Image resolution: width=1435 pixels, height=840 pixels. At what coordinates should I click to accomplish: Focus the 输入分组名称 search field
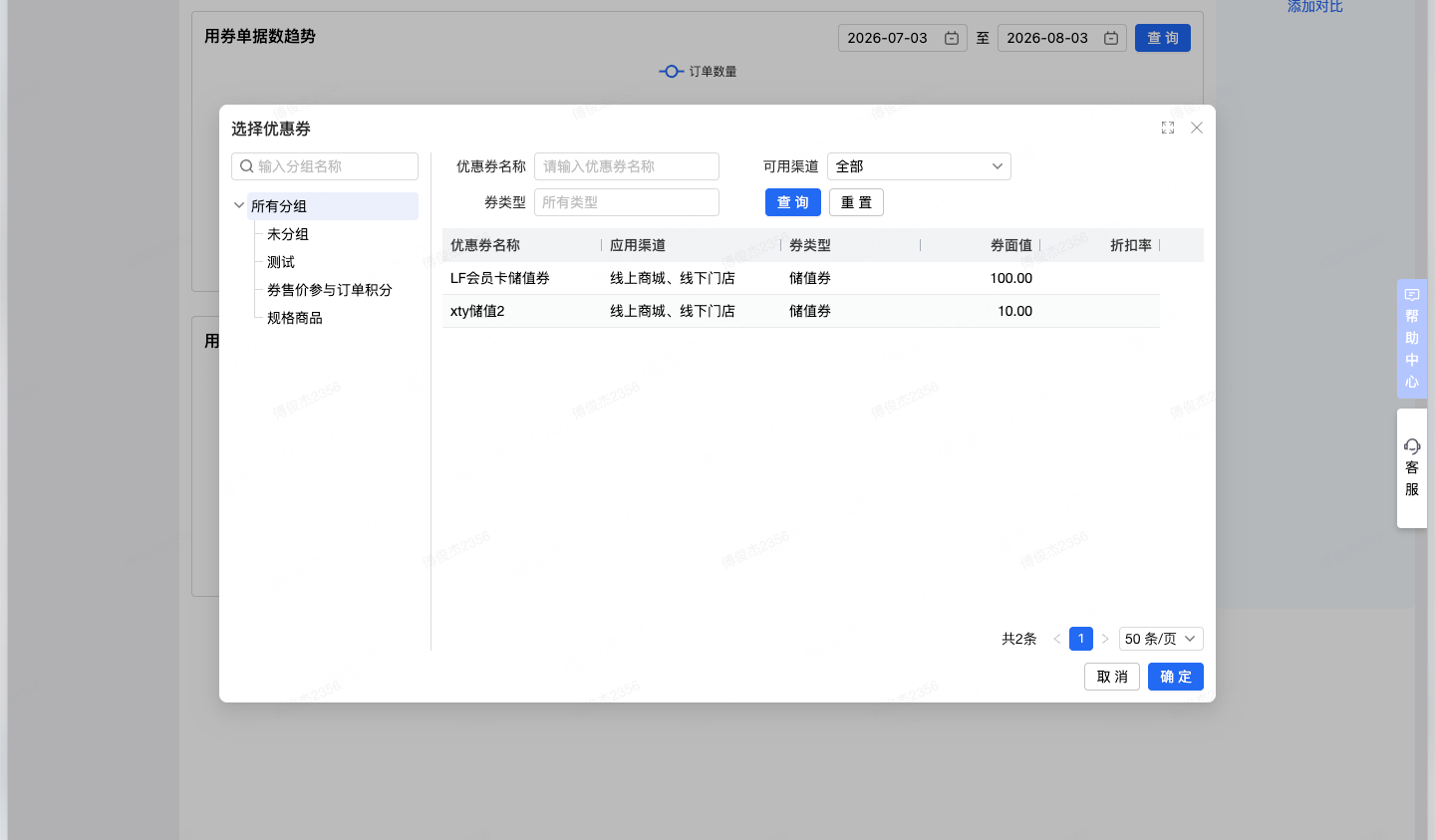(x=325, y=166)
